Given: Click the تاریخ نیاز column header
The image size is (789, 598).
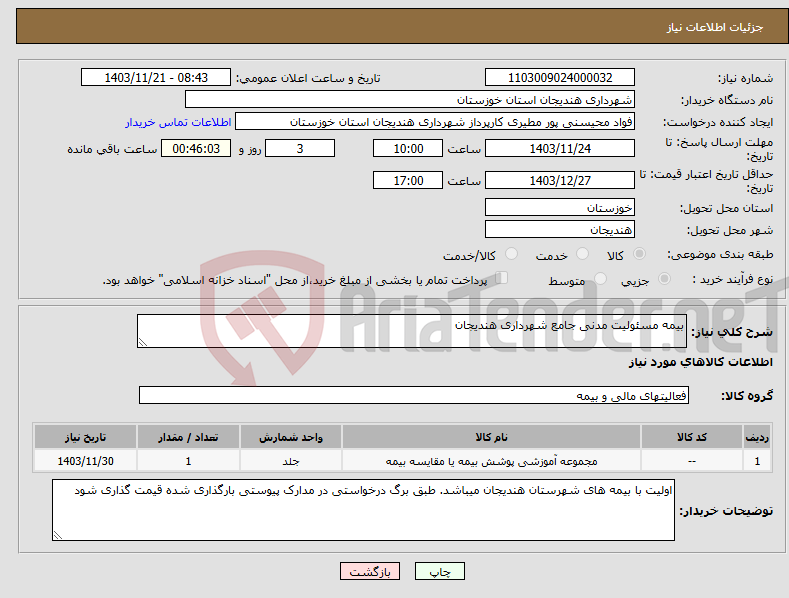Looking at the screenshot, I should [86, 437].
